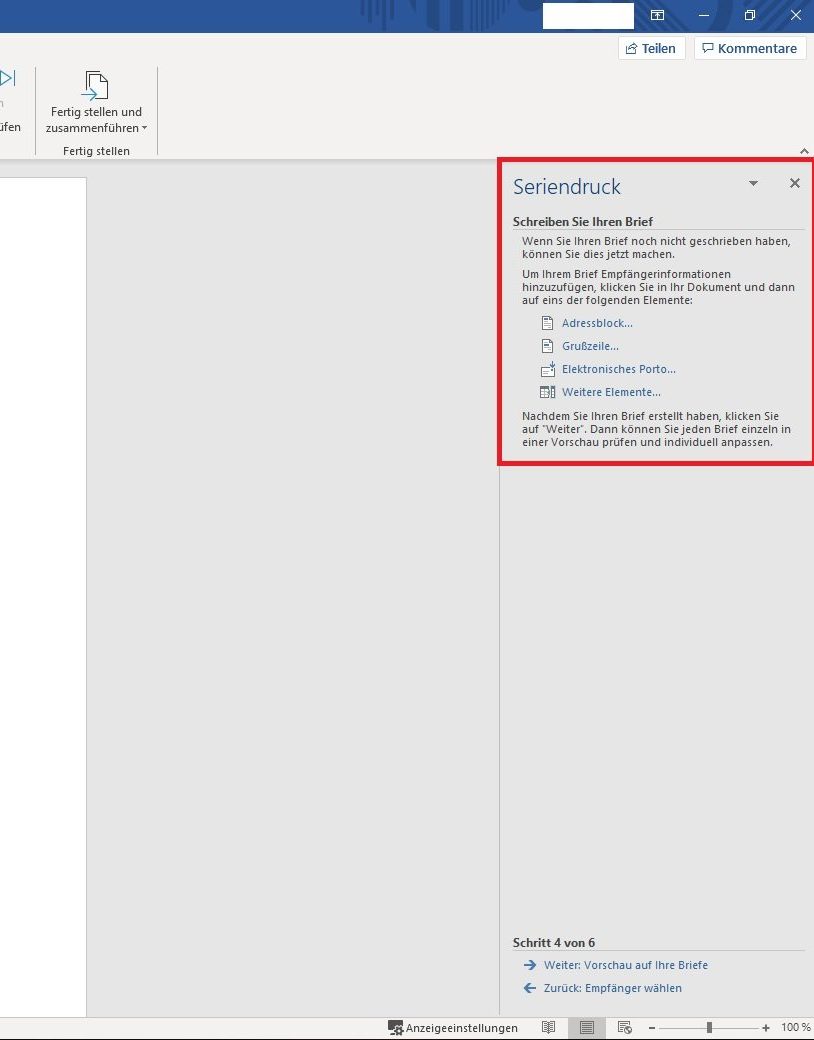Image resolution: width=814 pixels, height=1040 pixels.
Task: Open Weitere Elemente link
Action: click(611, 392)
